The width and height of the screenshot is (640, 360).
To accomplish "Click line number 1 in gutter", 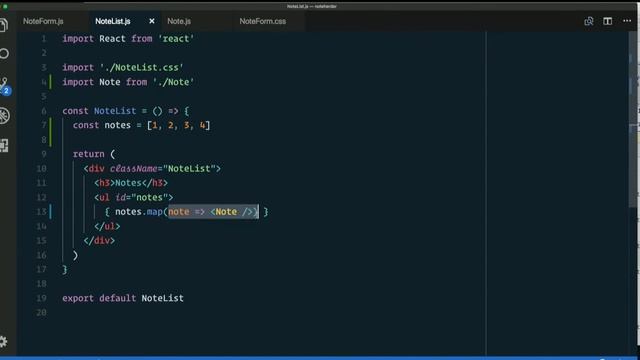I will 44,39.
